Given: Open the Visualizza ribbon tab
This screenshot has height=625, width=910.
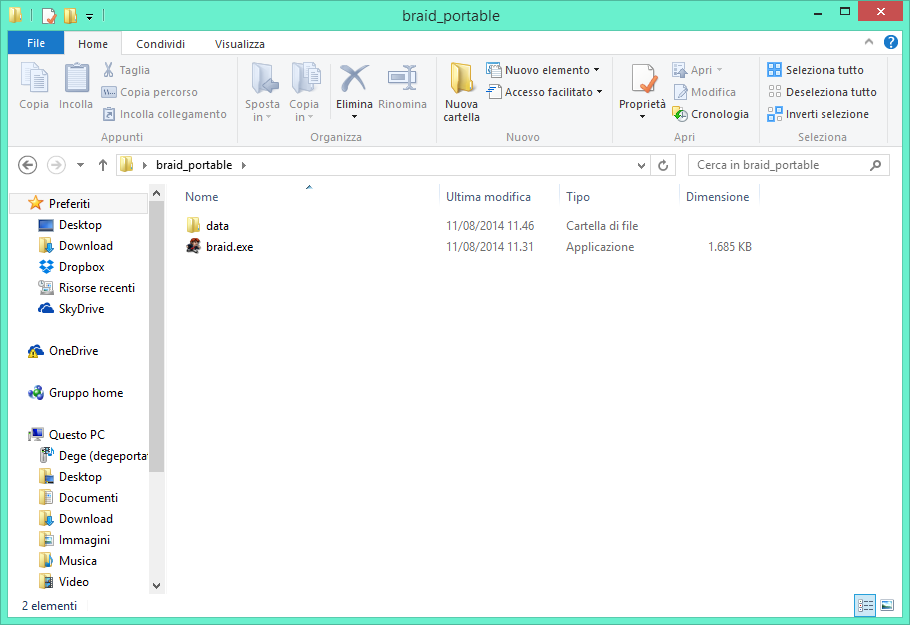Looking at the screenshot, I should pos(239,44).
